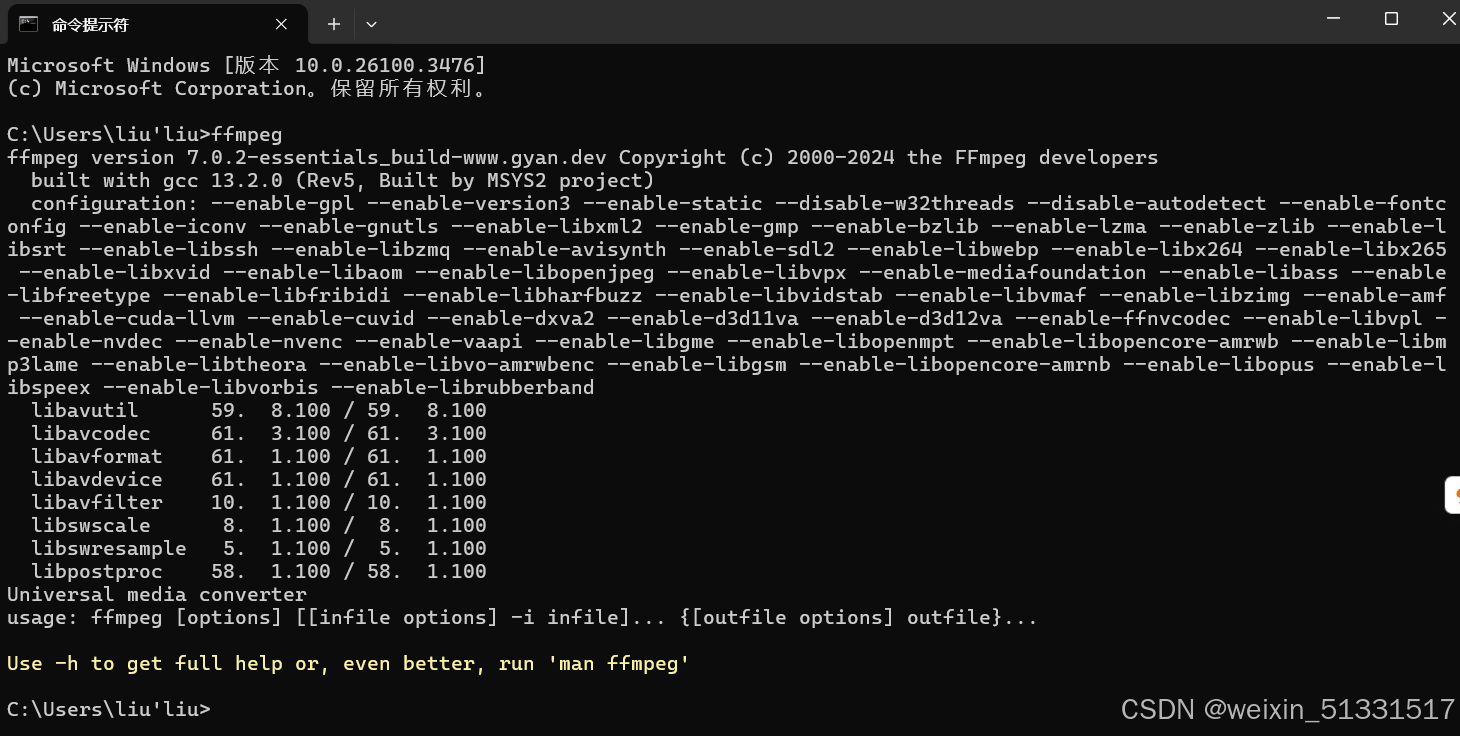
Task: Open a new terminal tab with the plus icon
Action: 333,23
